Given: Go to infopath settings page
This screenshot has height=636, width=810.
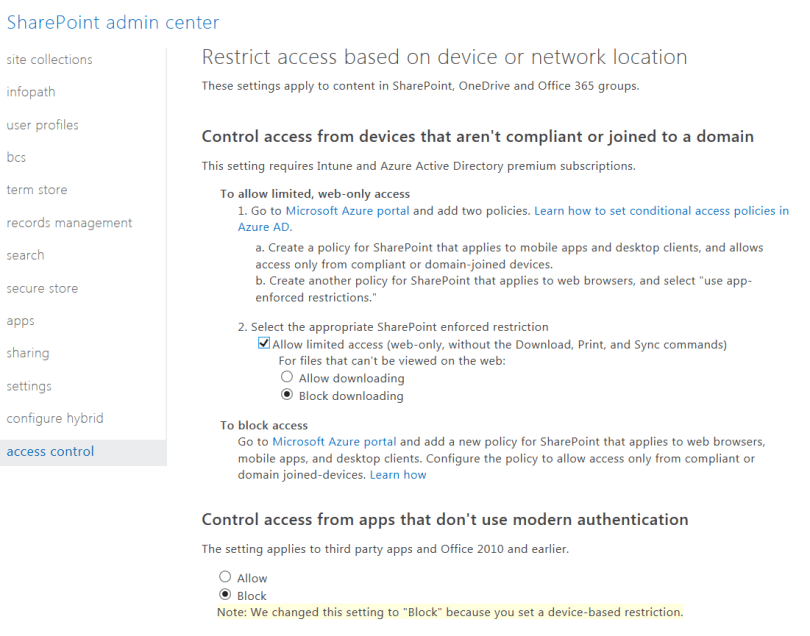Looking at the screenshot, I should 31,92.
